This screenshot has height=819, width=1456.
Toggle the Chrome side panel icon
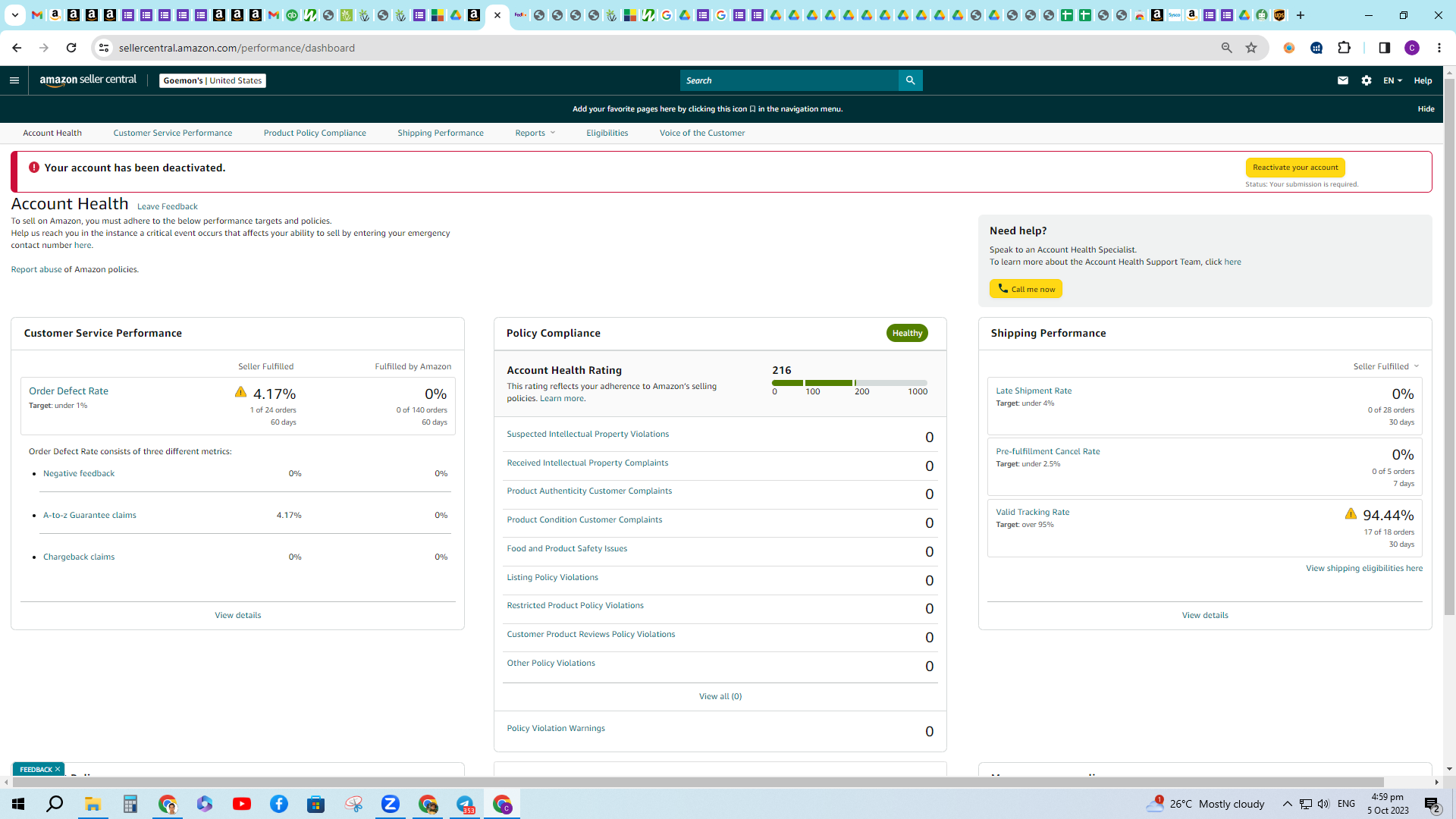coord(1384,48)
